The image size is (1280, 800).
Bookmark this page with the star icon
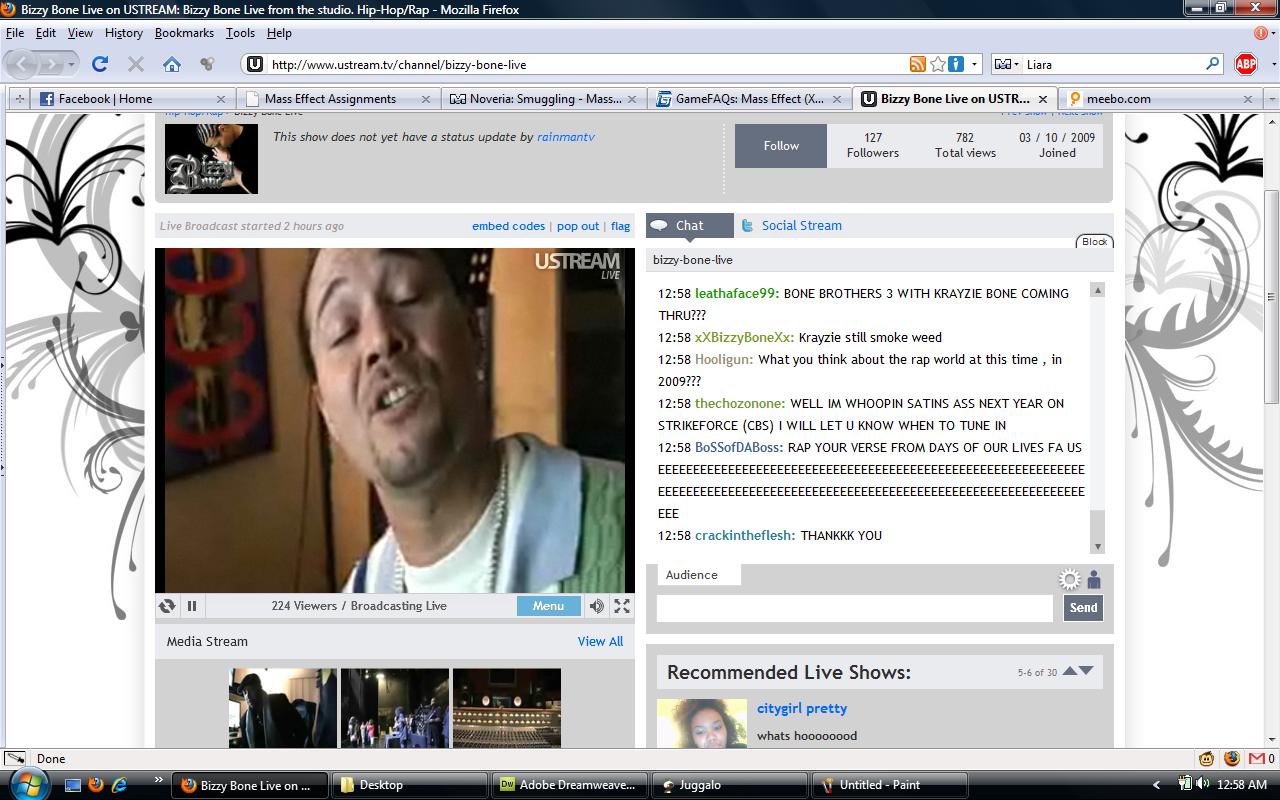click(937, 64)
